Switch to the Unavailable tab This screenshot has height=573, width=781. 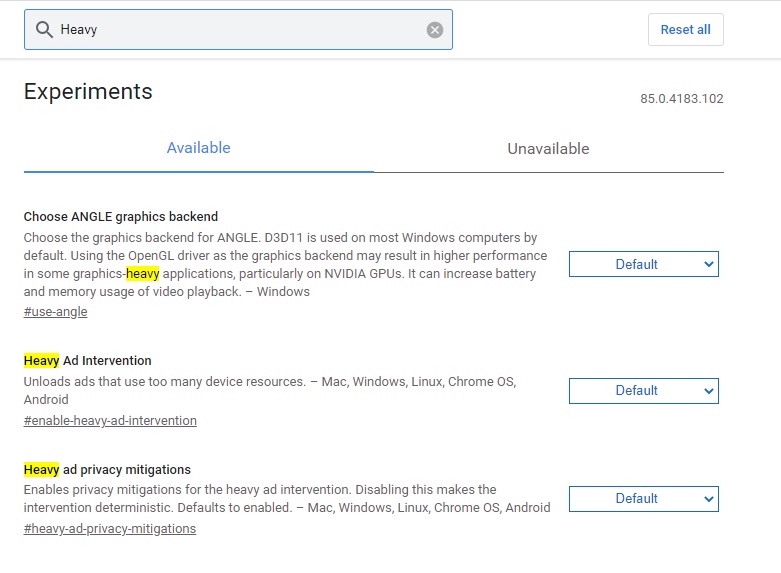[548, 149]
